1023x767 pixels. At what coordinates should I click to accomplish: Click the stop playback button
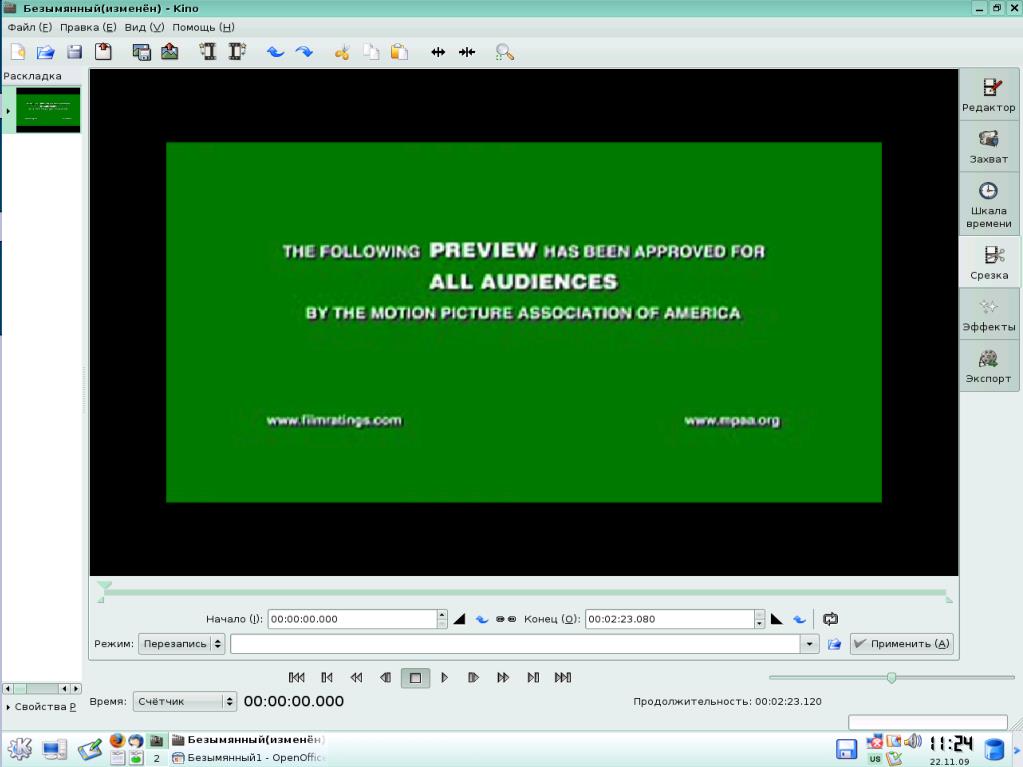[415, 678]
